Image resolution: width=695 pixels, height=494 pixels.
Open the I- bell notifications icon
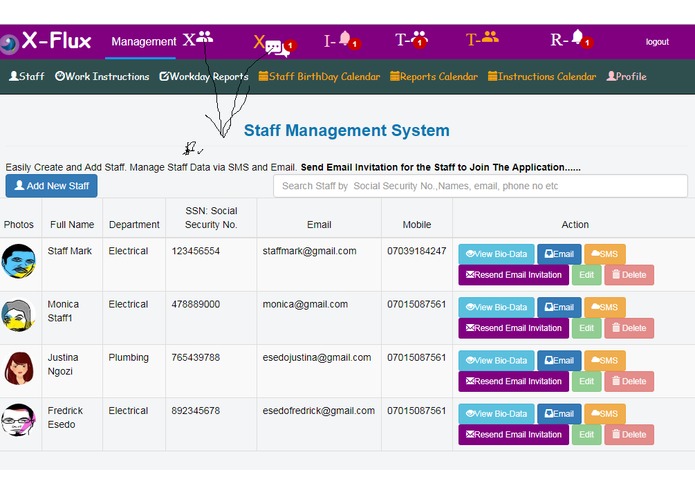(x=342, y=40)
